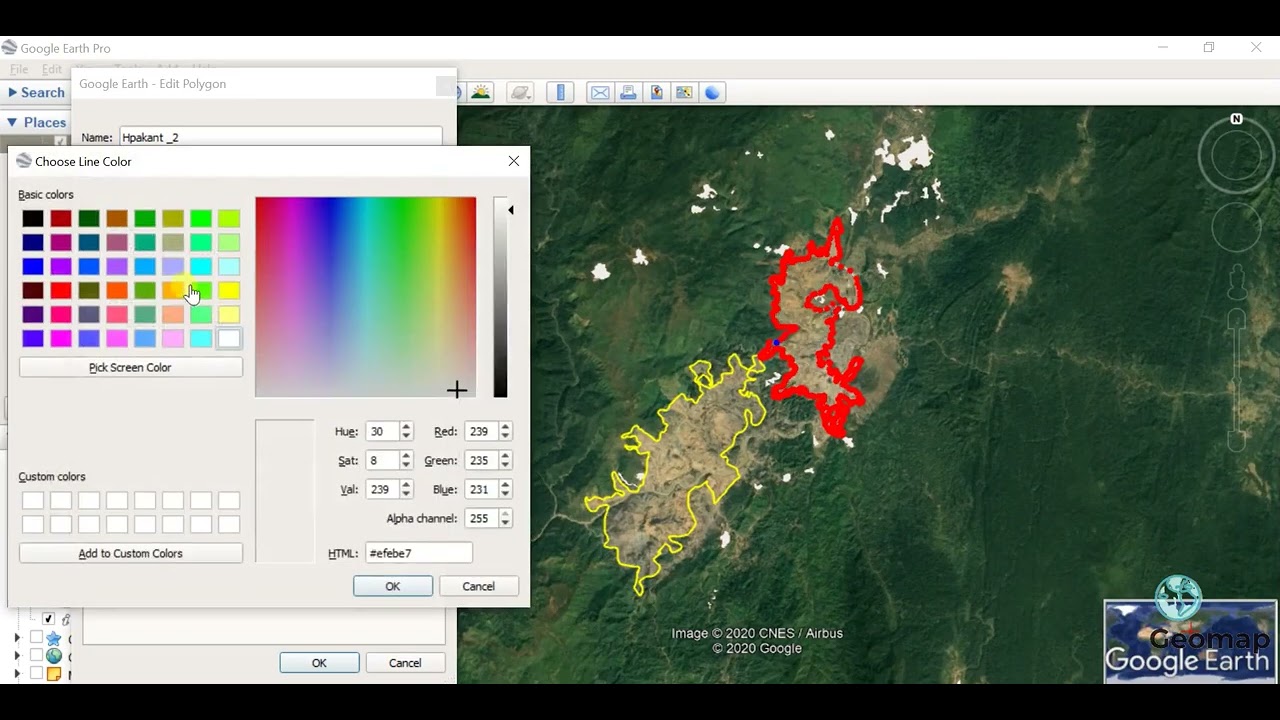Viewport: 1280px width, 720px height.
Task: Select the white basic color swatch
Action: pyautogui.click(x=229, y=338)
